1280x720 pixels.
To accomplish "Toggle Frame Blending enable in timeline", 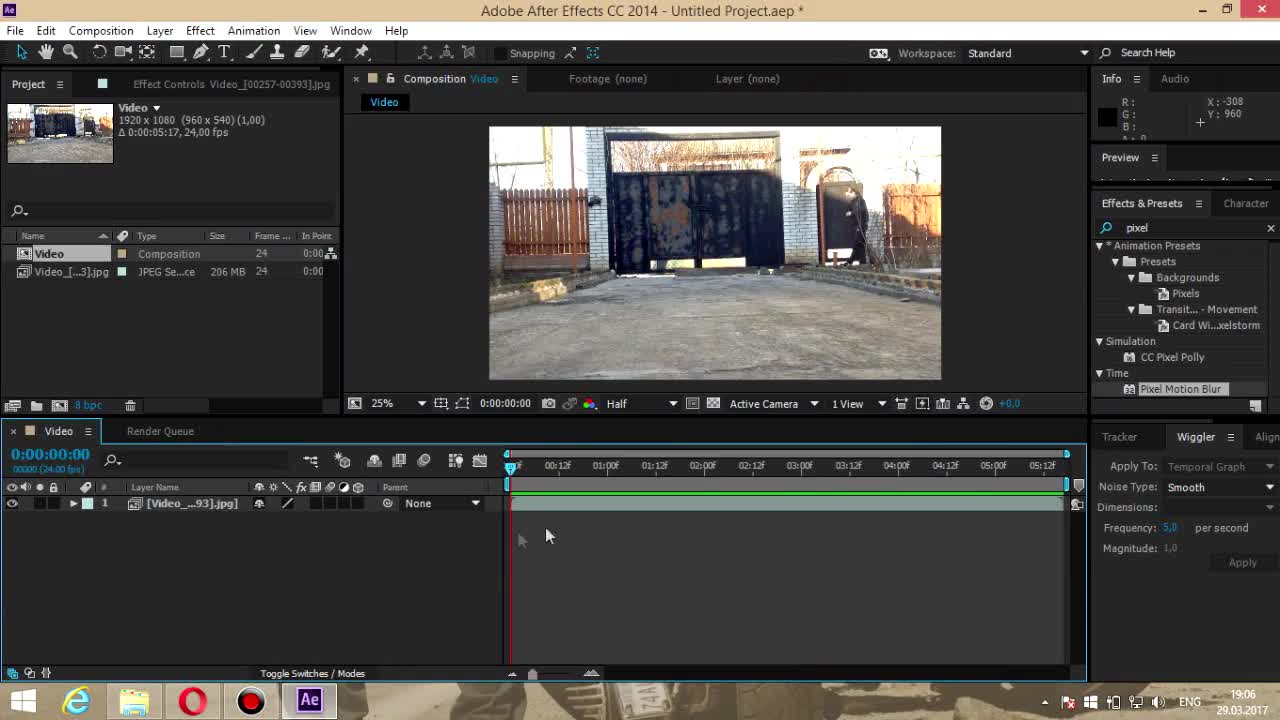I will 399,461.
